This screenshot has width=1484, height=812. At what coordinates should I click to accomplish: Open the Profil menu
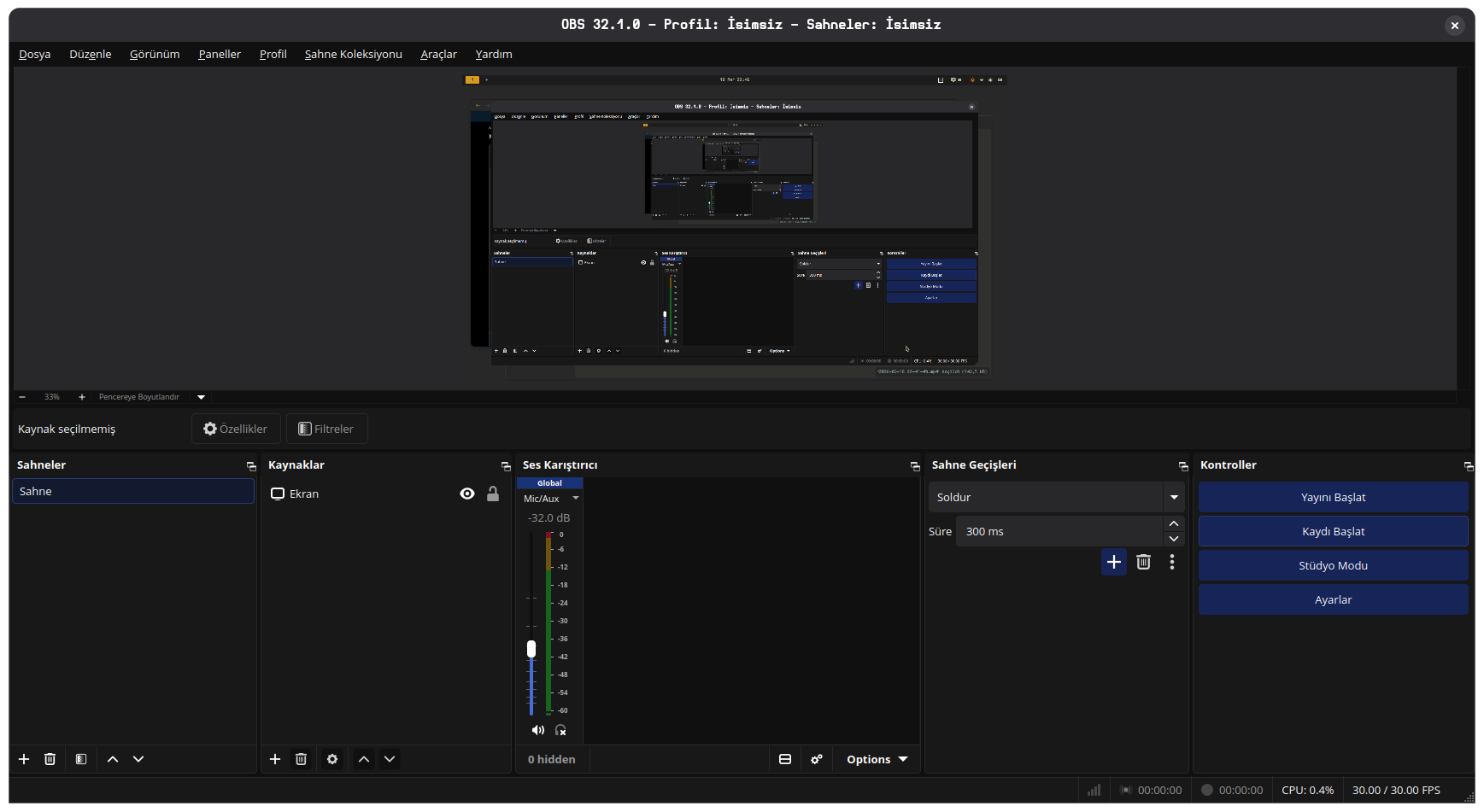tap(273, 54)
